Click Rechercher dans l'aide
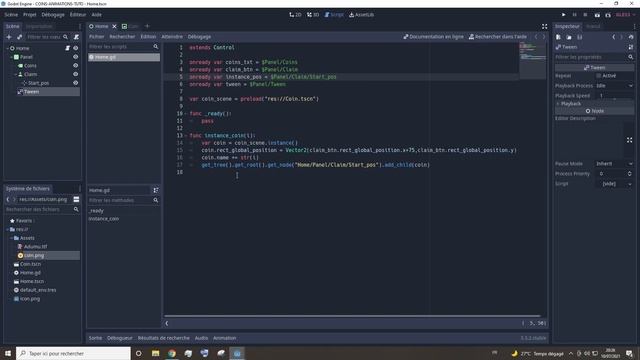Image resolution: width=640 pixels, height=360 pixels. [498, 37]
